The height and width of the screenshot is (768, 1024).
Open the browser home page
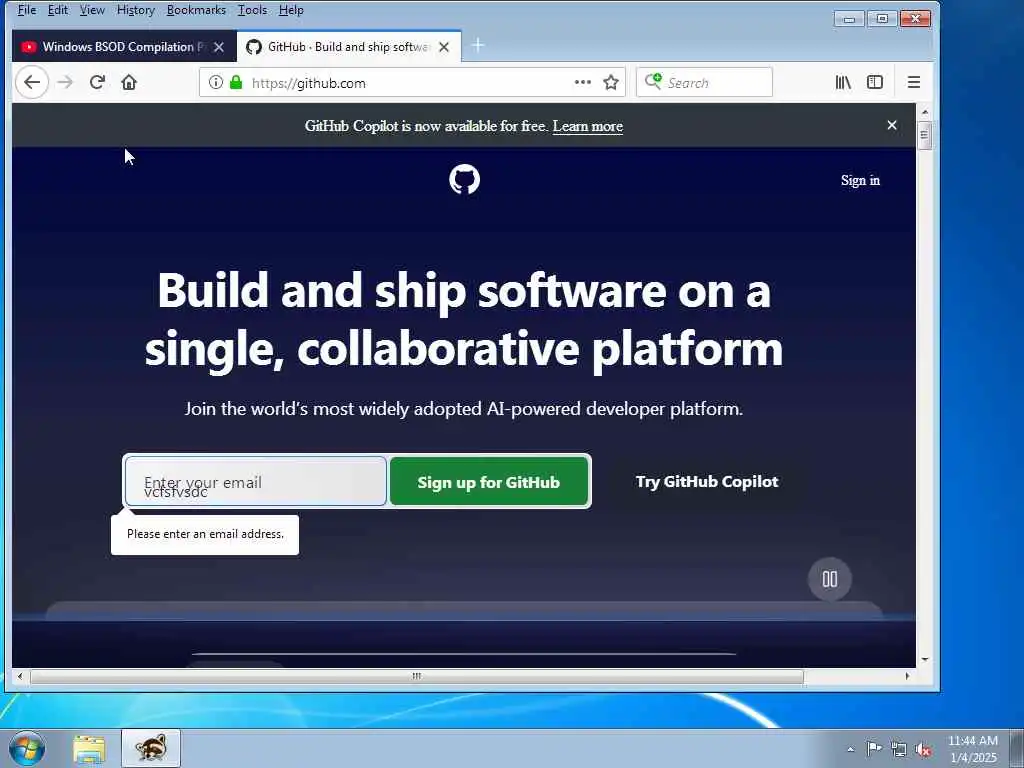point(129,82)
